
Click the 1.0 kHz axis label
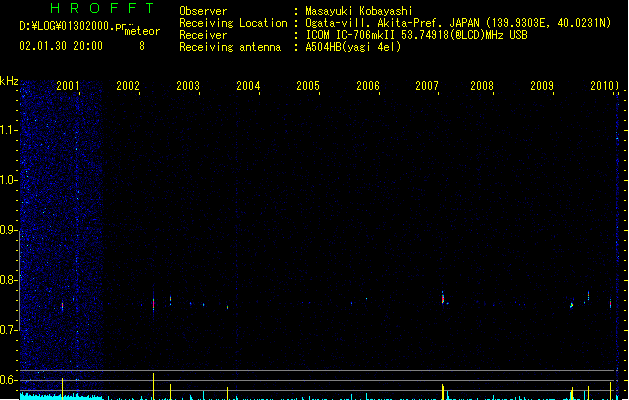tap(8, 180)
